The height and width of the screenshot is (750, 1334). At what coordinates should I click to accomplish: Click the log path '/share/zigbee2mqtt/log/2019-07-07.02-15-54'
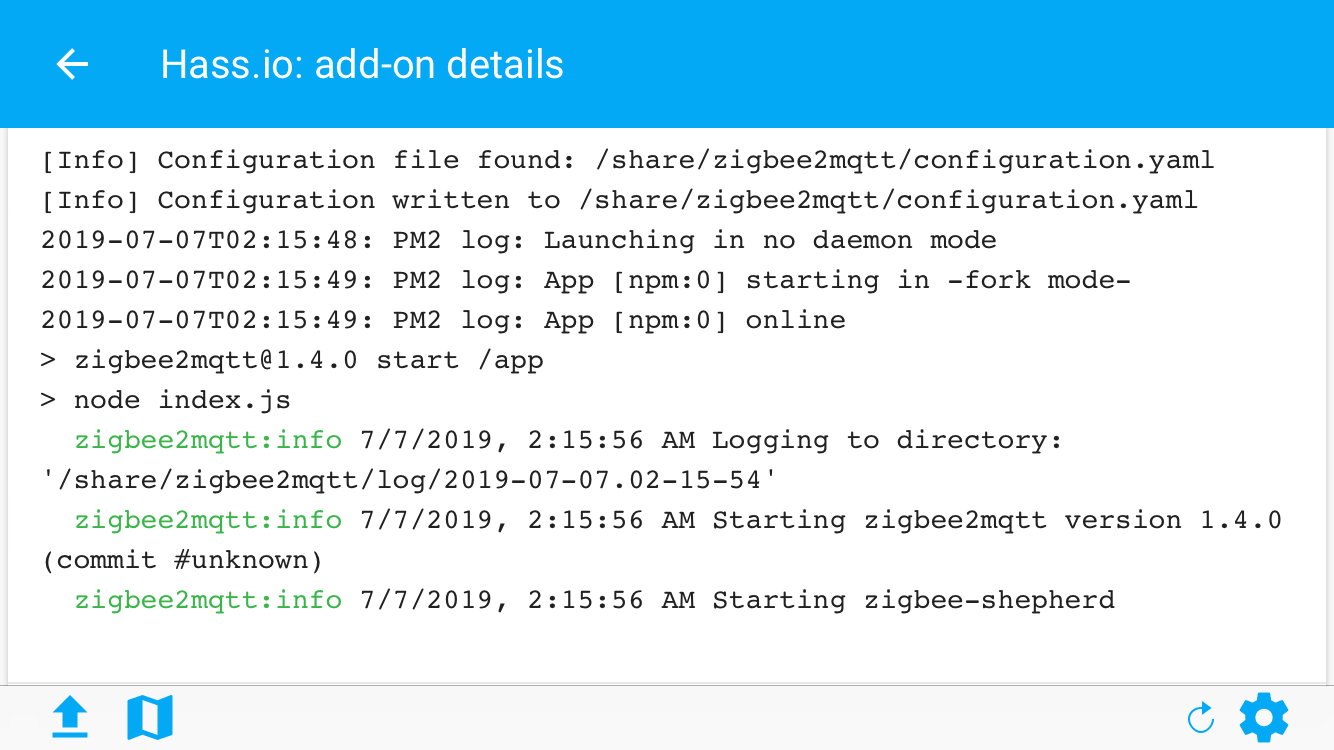(410, 480)
